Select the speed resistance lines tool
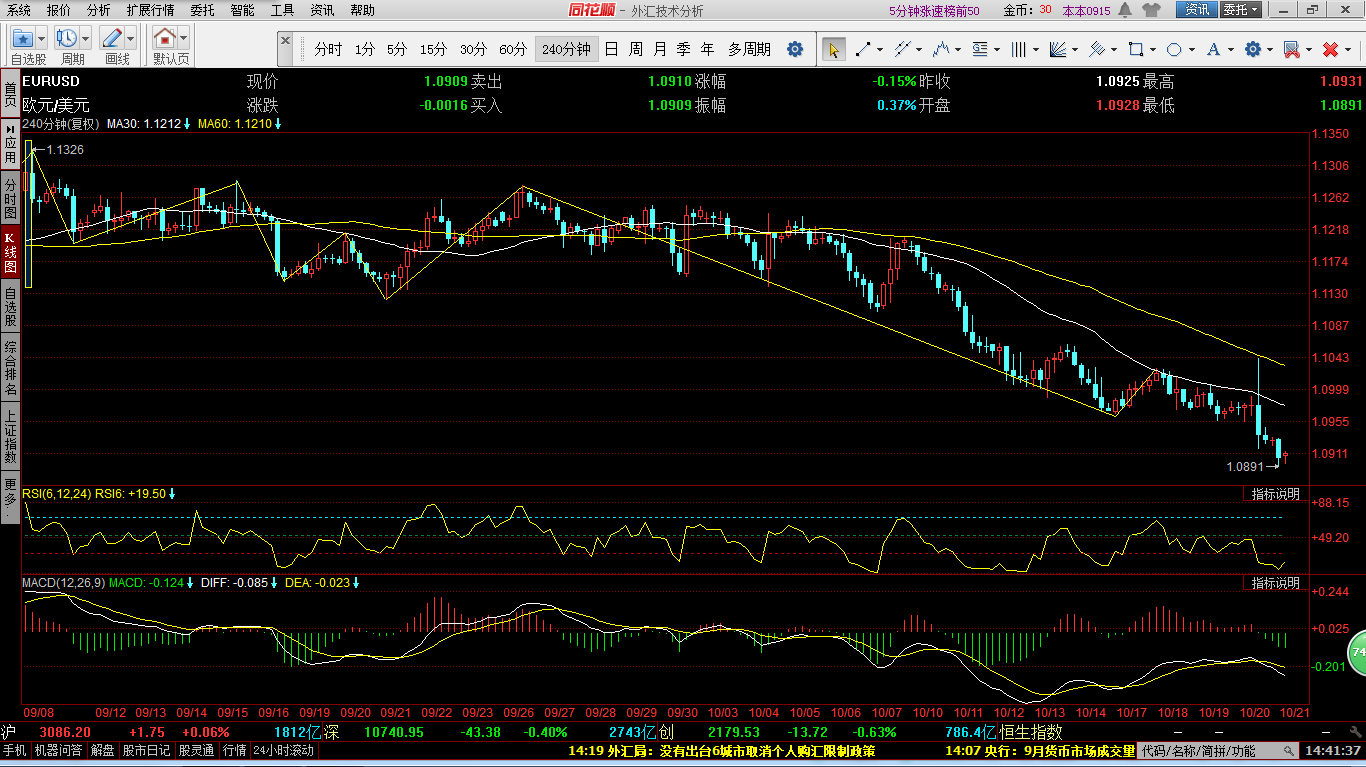Image resolution: width=1366 pixels, height=767 pixels. (1096, 49)
